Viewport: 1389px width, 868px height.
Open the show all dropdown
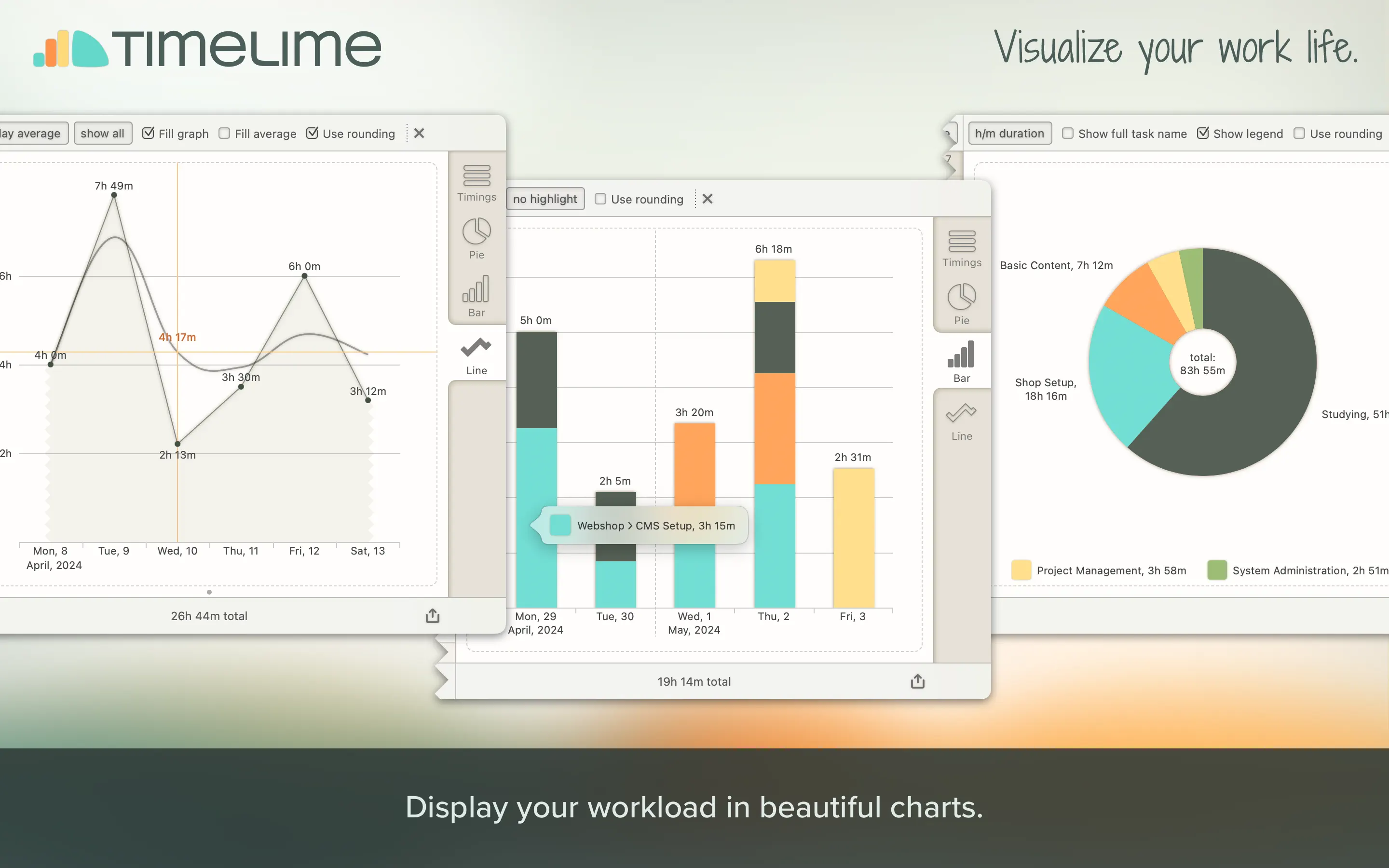(102, 133)
